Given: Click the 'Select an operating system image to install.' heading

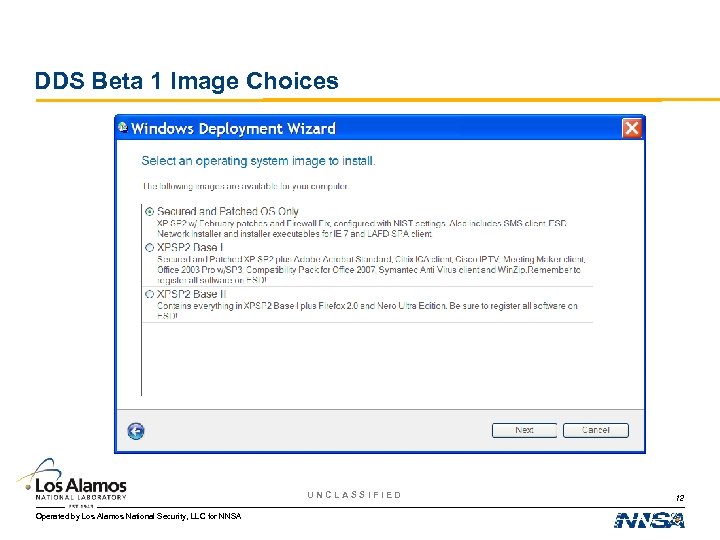Looking at the screenshot, I should click(x=259, y=161).
